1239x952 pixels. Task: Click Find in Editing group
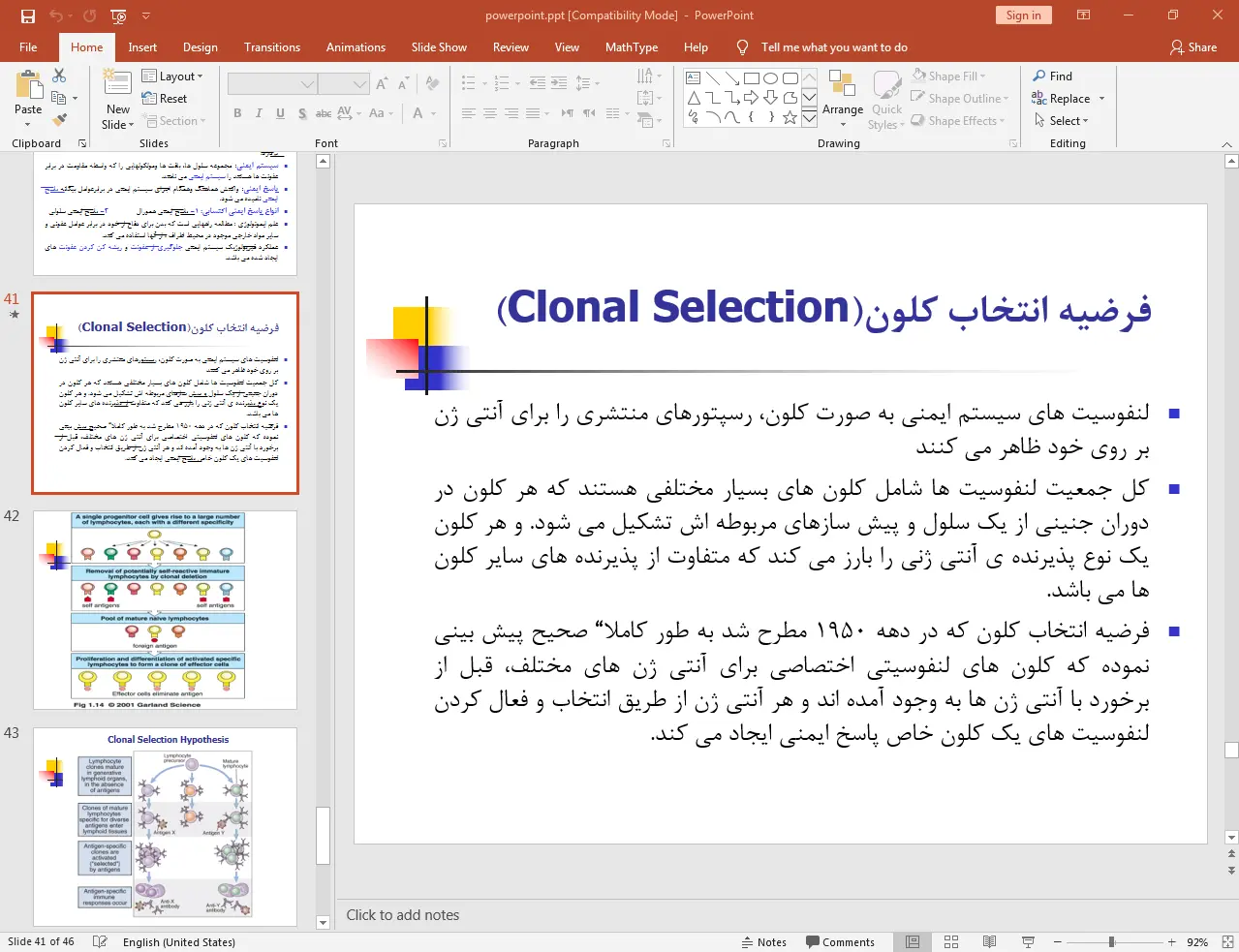[1052, 76]
